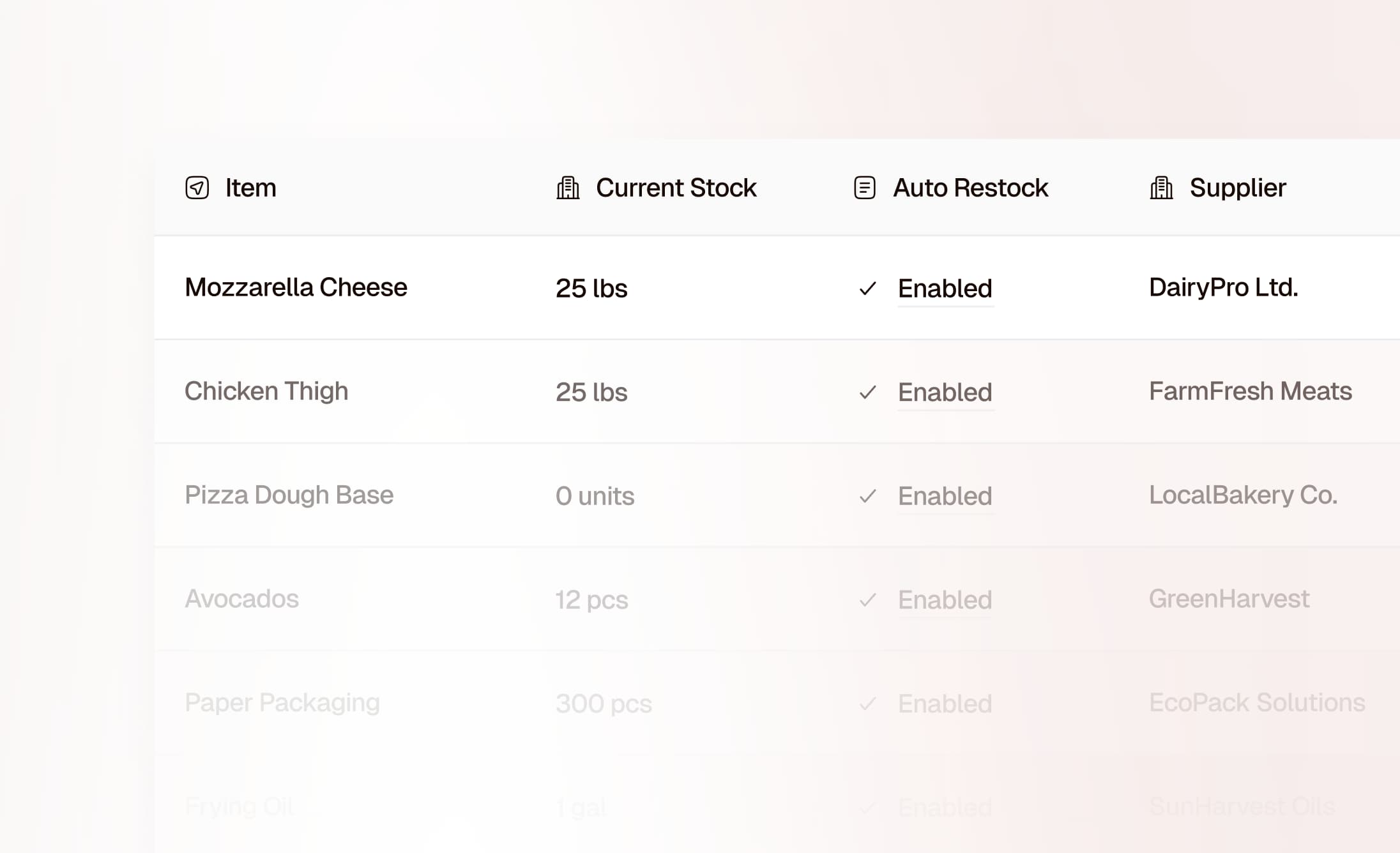This screenshot has height=853, width=1400.
Task: Click the checkmark in Mozzarella Cheese row
Action: [867, 289]
